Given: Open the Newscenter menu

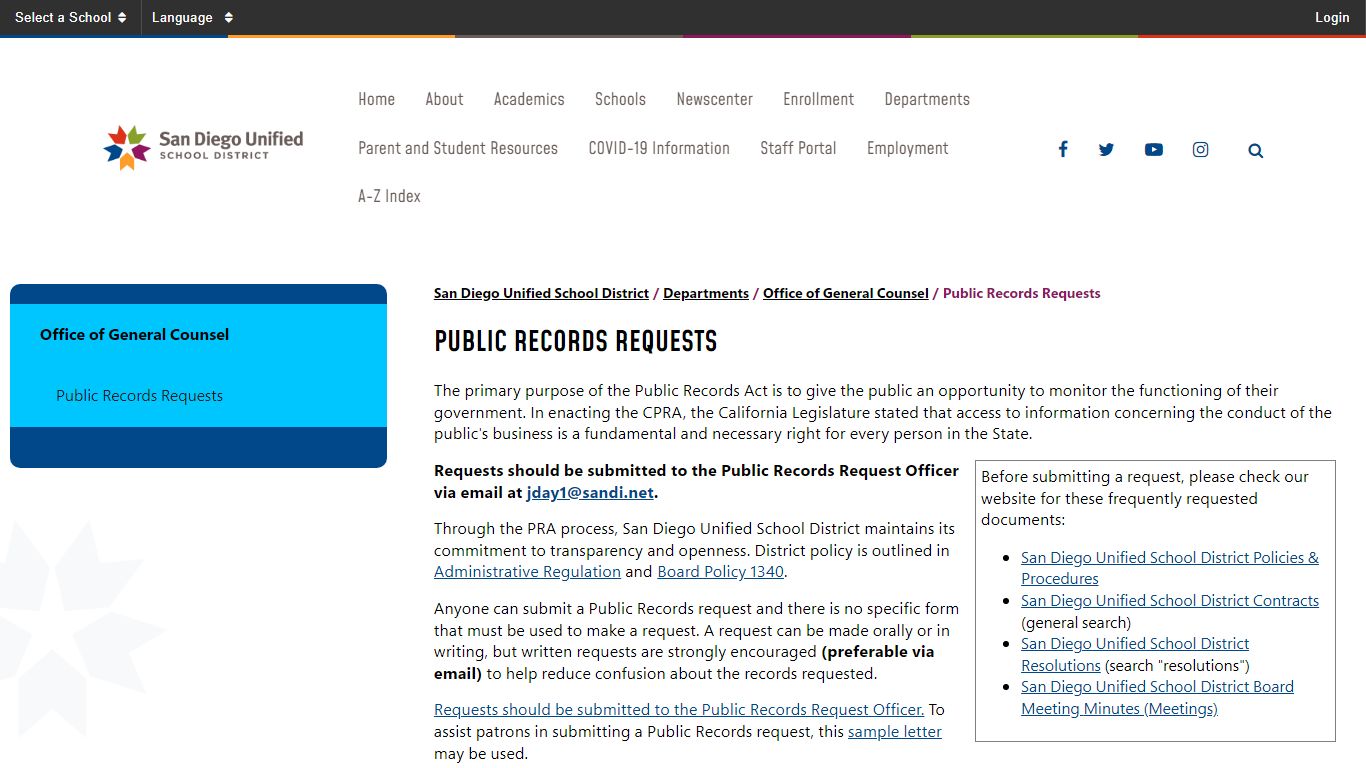Looking at the screenshot, I should 714,99.
